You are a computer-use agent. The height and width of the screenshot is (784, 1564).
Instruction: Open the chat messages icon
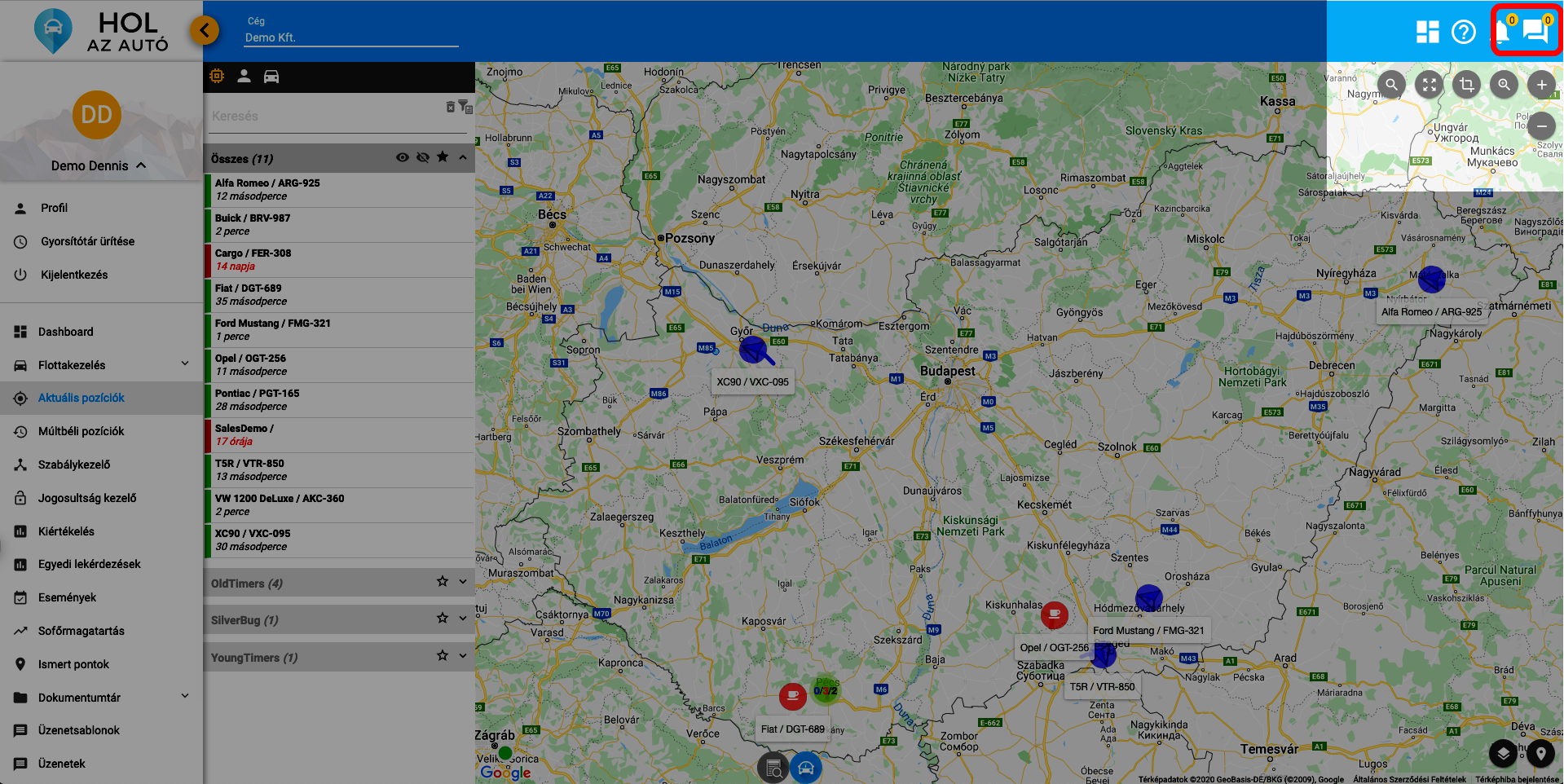[1535, 32]
